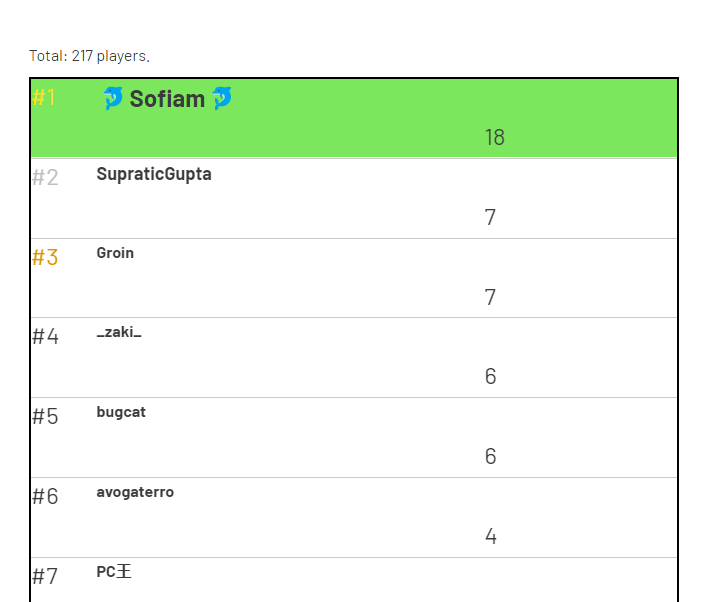
Task: Select the player name Groin
Action: pyautogui.click(x=115, y=253)
